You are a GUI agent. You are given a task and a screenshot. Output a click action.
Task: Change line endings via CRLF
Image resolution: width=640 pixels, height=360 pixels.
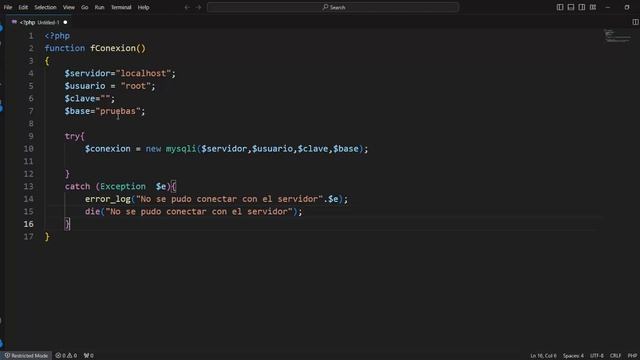pyautogui.click(x=616, y=356)
